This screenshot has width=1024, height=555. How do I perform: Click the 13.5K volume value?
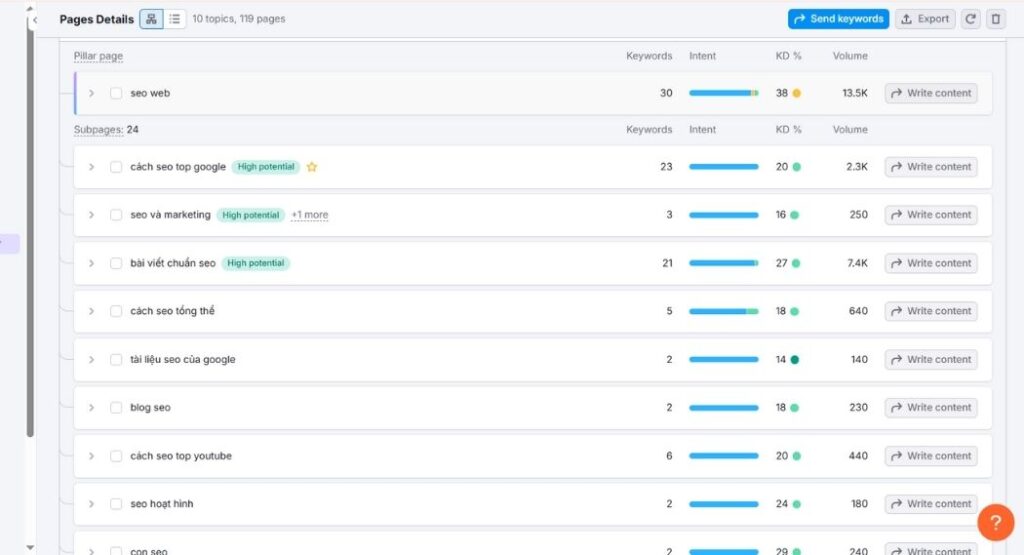855,93
